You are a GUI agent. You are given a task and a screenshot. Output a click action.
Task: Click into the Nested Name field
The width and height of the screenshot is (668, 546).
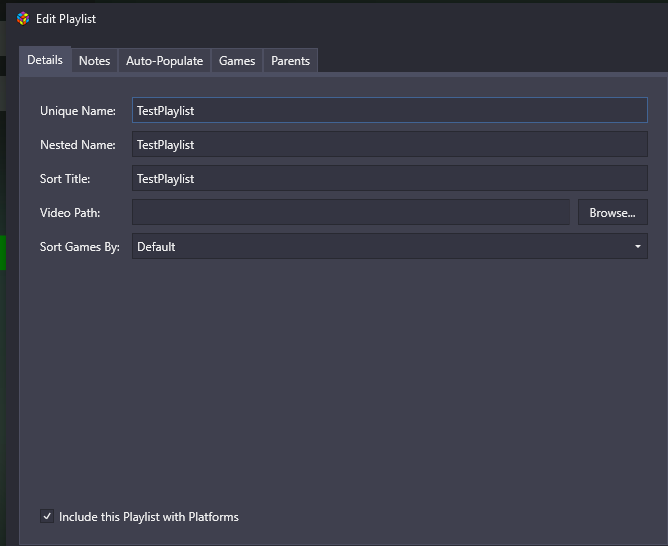point(390,144)
